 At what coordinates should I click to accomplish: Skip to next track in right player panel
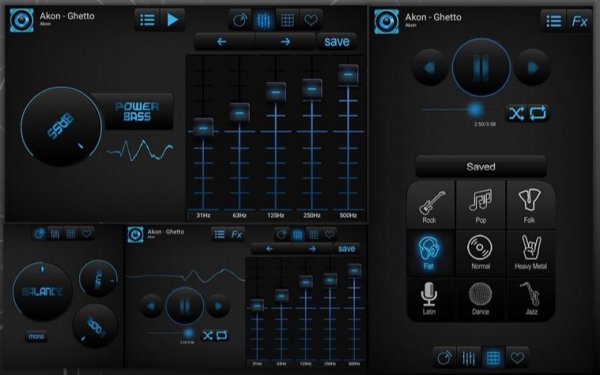tap(532, 68)
